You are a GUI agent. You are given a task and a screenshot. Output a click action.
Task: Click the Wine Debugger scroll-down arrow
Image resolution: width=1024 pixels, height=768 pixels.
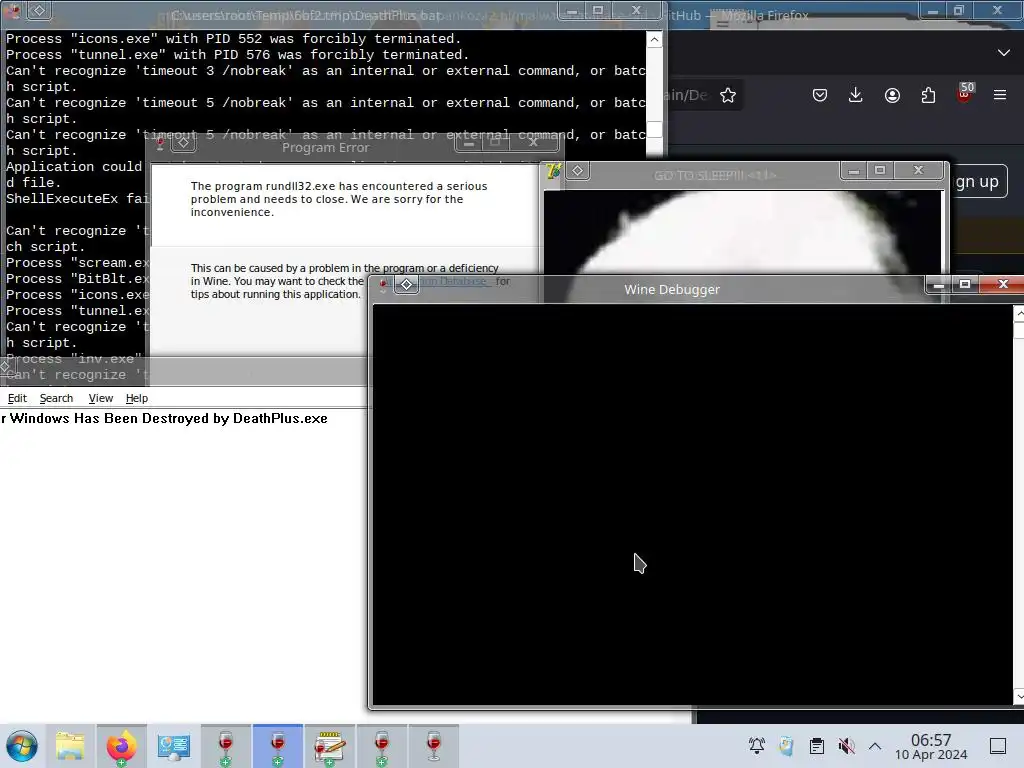coord(1019,696)
